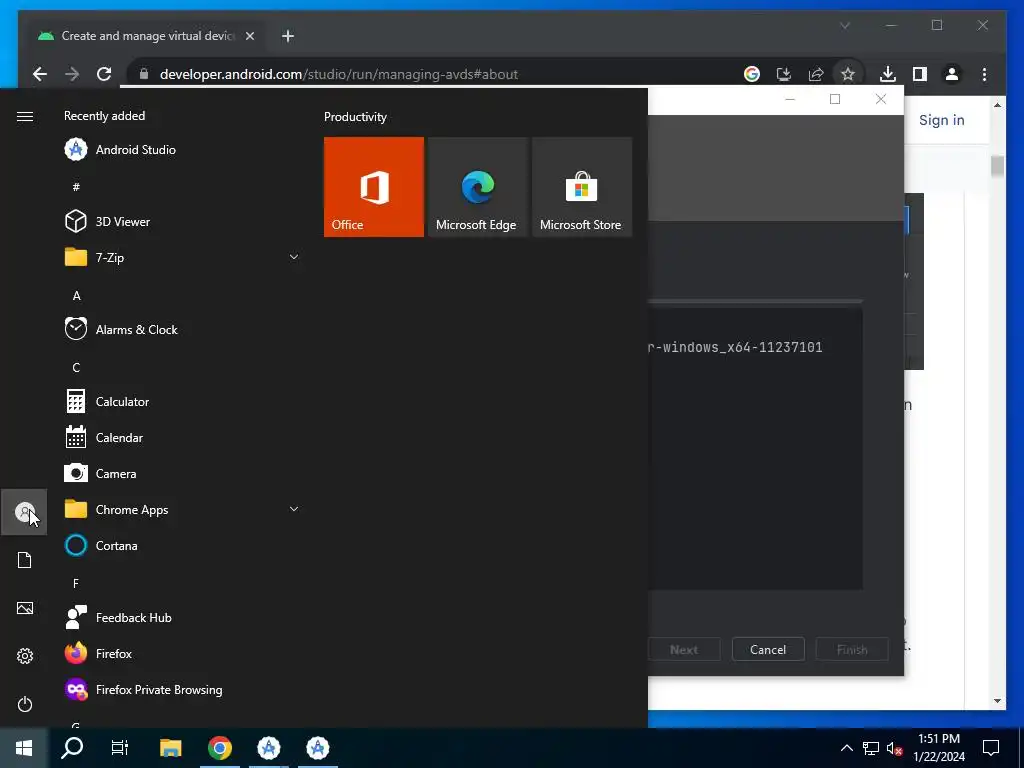
Task: Open Firefox Private Browsing
Action: 182,690
